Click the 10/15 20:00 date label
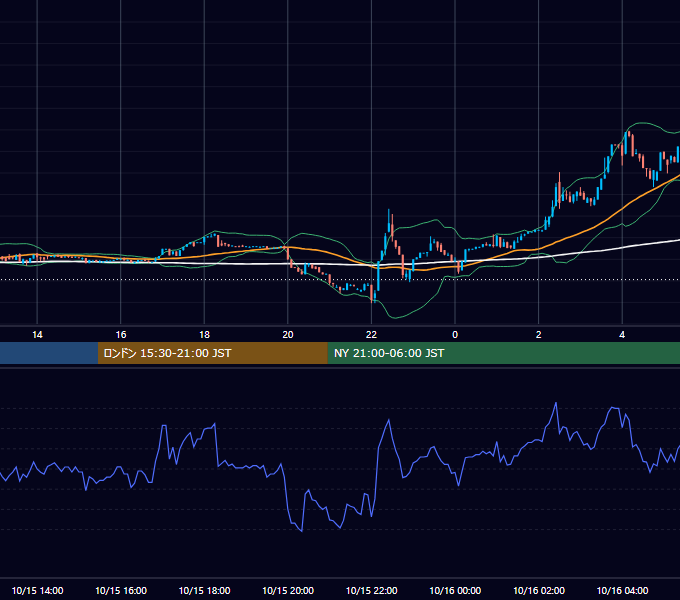The image size is (680, 600). (288, 590)
